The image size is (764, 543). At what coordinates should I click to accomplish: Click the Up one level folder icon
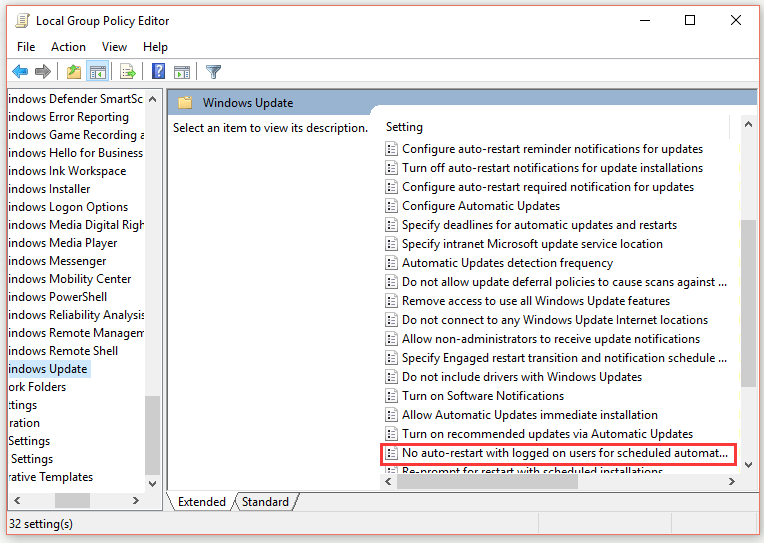click(x=74, y=72)
